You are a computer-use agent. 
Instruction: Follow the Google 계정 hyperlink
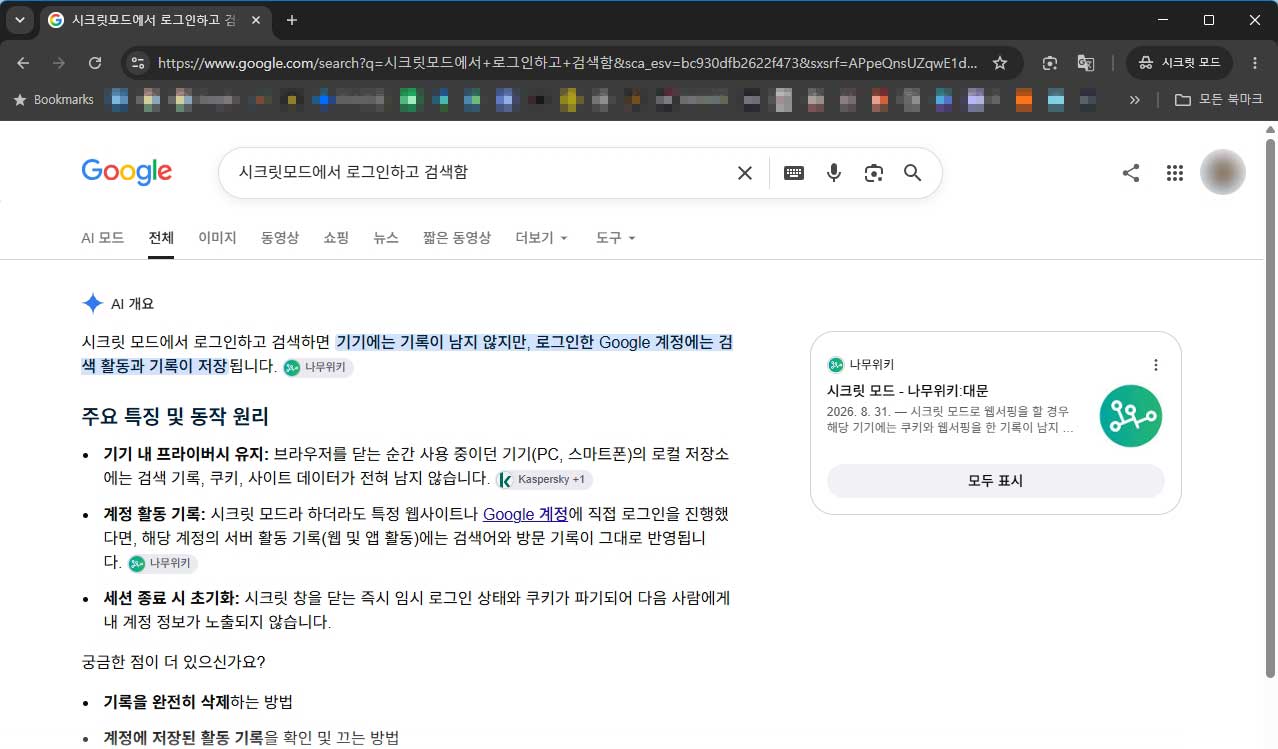point(525,514)
